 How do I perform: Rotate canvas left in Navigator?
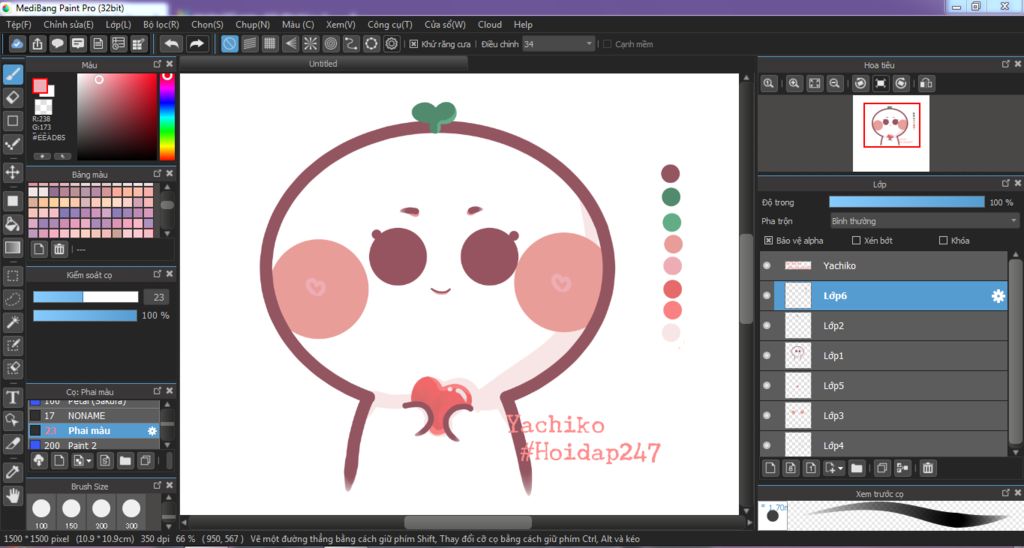coord(861,83)
